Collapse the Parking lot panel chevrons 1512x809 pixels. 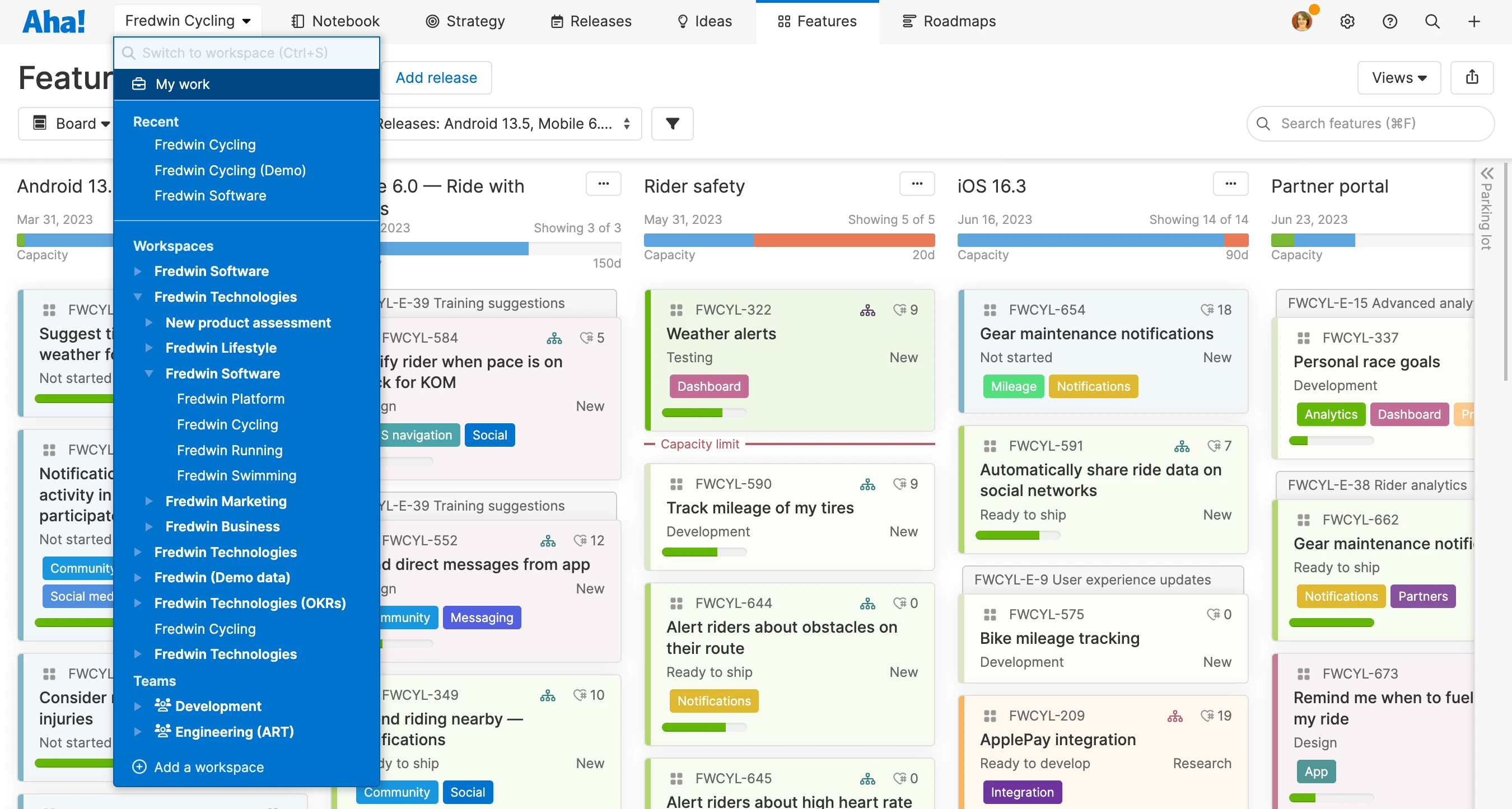(x=1487, y=174)
